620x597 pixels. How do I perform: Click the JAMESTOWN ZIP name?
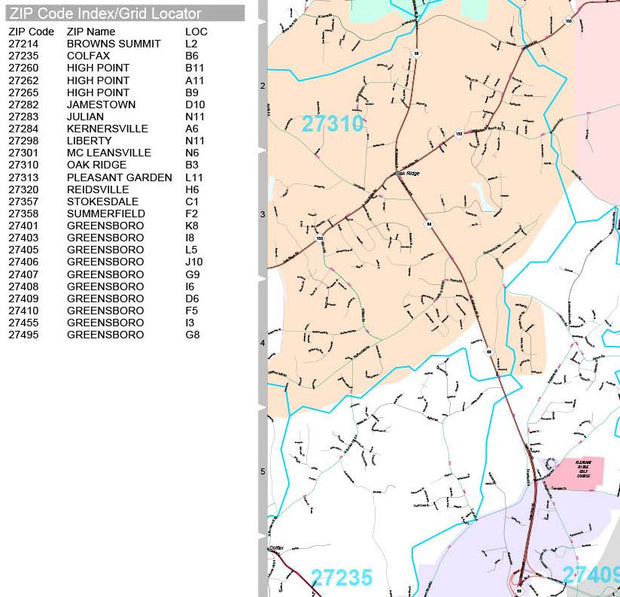click(x=101, y=105)
